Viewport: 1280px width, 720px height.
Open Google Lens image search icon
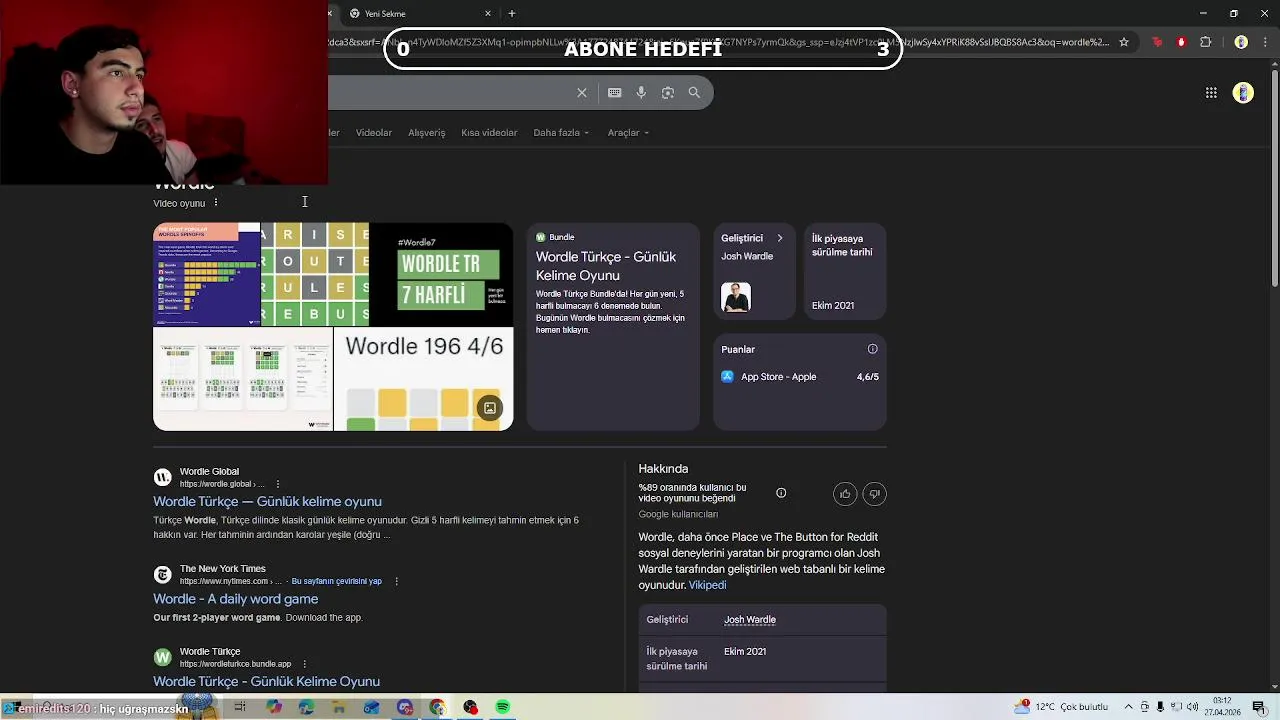pos(668,92)
